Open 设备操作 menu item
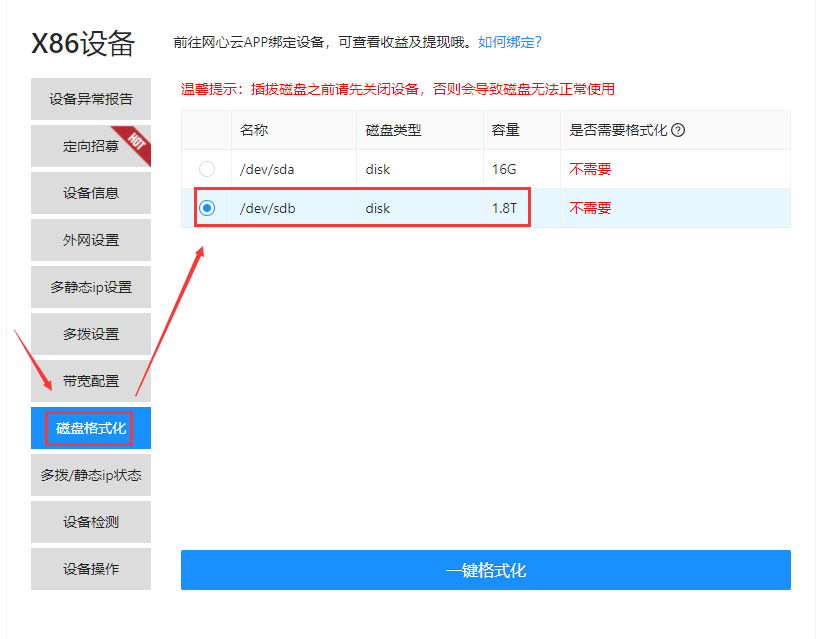The height and width of the screenshot is (639, 827). pos(91,569)
